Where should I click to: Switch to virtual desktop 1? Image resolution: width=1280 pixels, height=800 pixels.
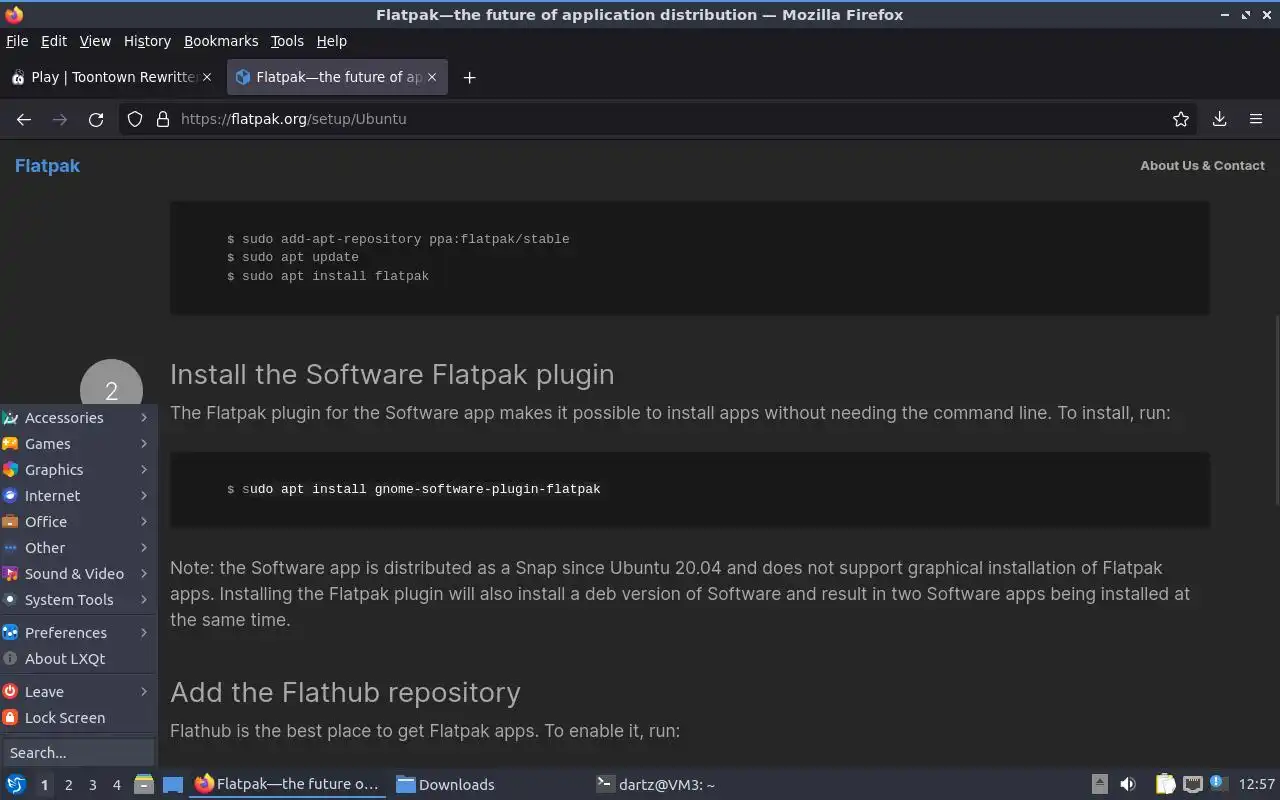44,785
